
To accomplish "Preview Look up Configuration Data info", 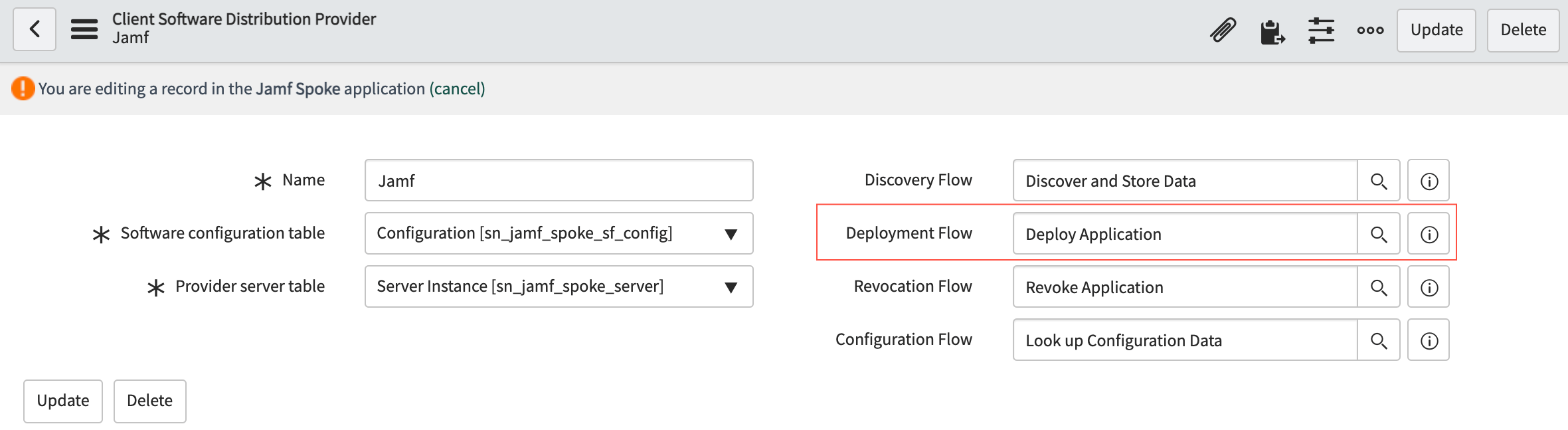I will coord(1429,340).
